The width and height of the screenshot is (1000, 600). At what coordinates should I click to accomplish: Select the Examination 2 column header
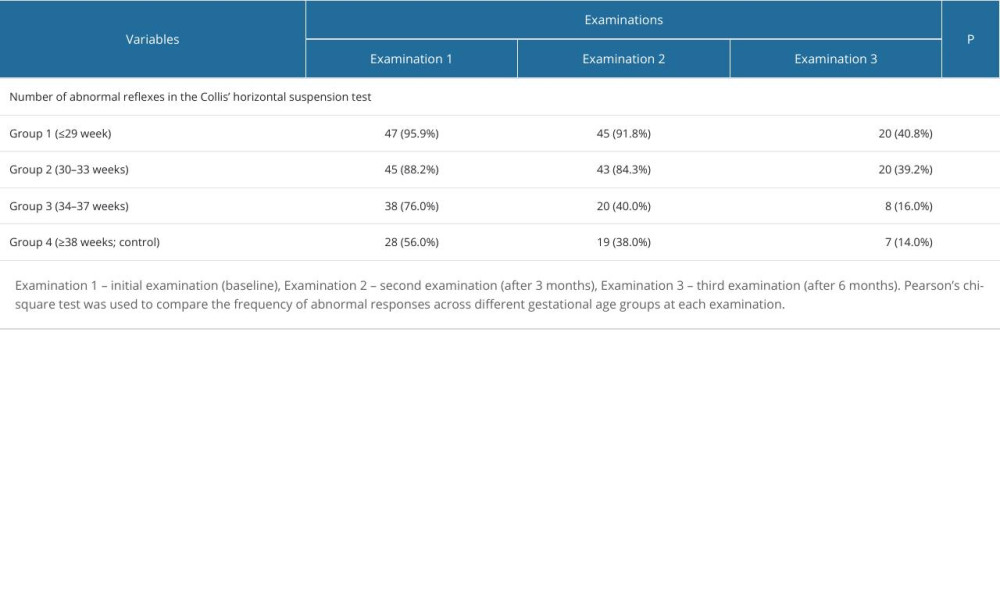(623, 59)
